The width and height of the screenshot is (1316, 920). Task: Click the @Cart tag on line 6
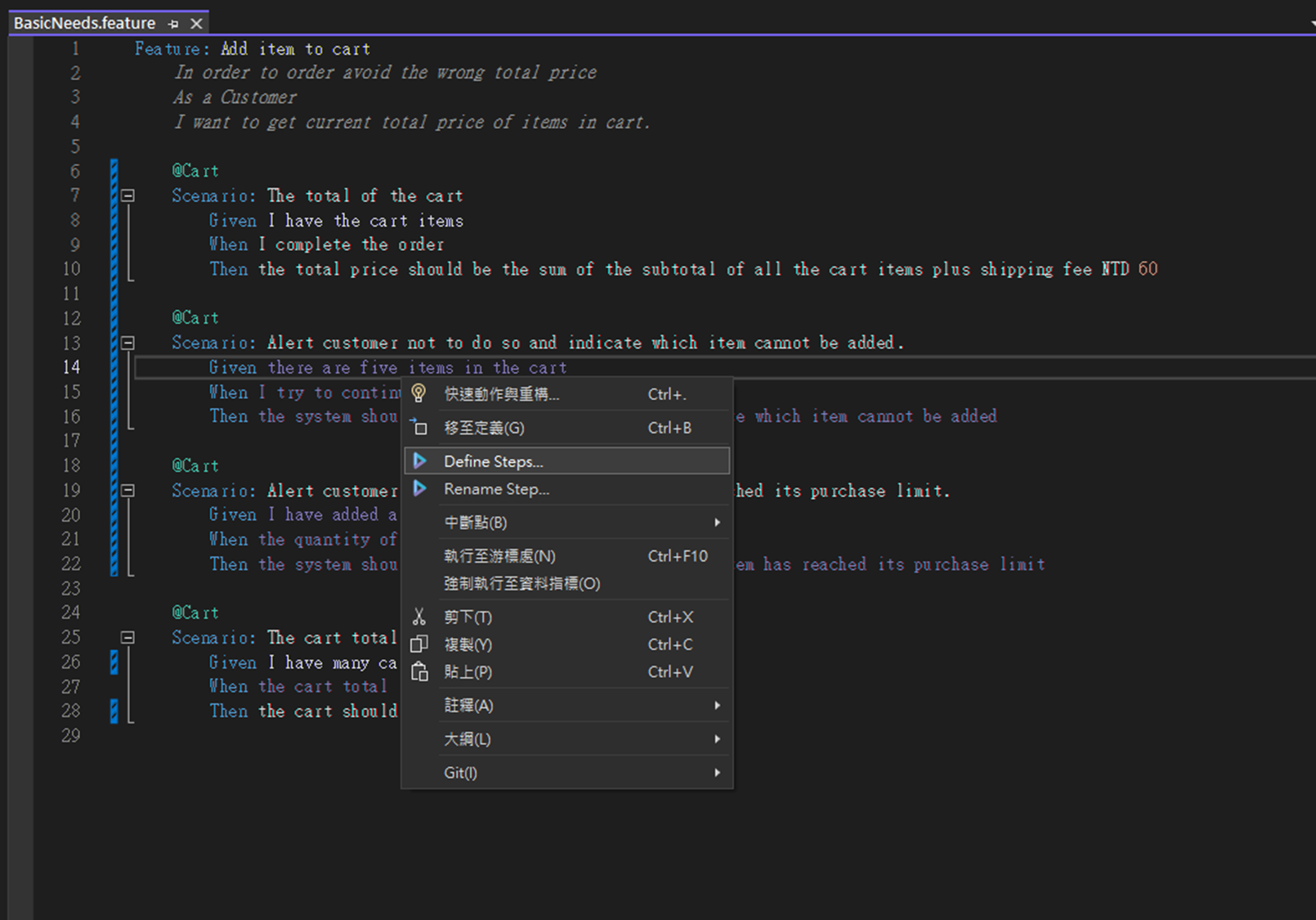point(195,171)
